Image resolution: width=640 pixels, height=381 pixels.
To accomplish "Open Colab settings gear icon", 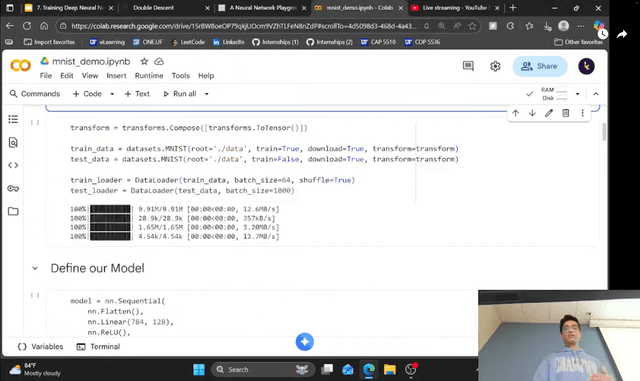I will (x=495, y=66).
